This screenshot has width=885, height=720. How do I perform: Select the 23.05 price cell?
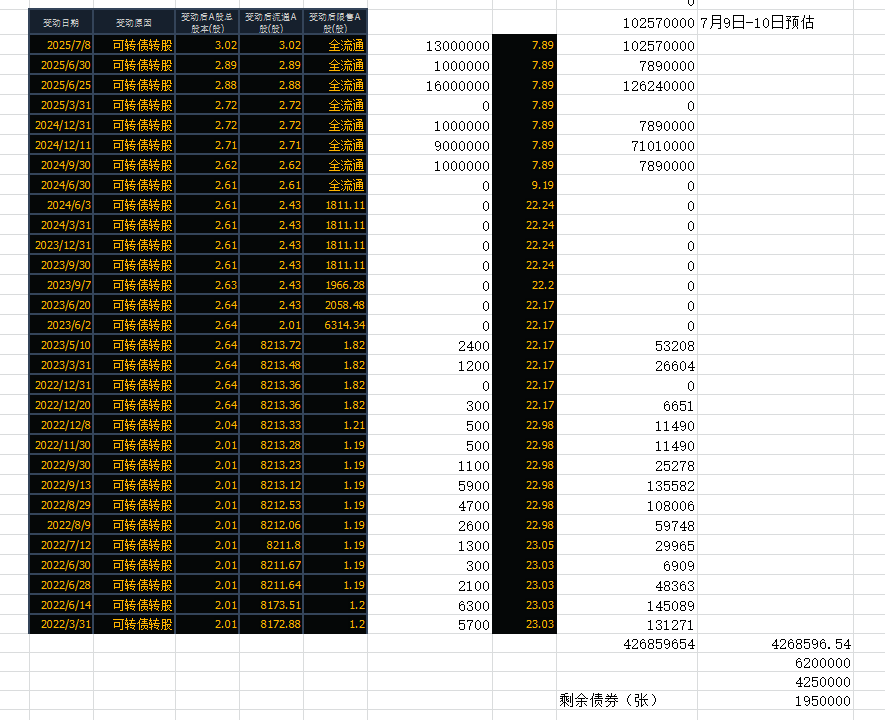[x=524, y=545]
